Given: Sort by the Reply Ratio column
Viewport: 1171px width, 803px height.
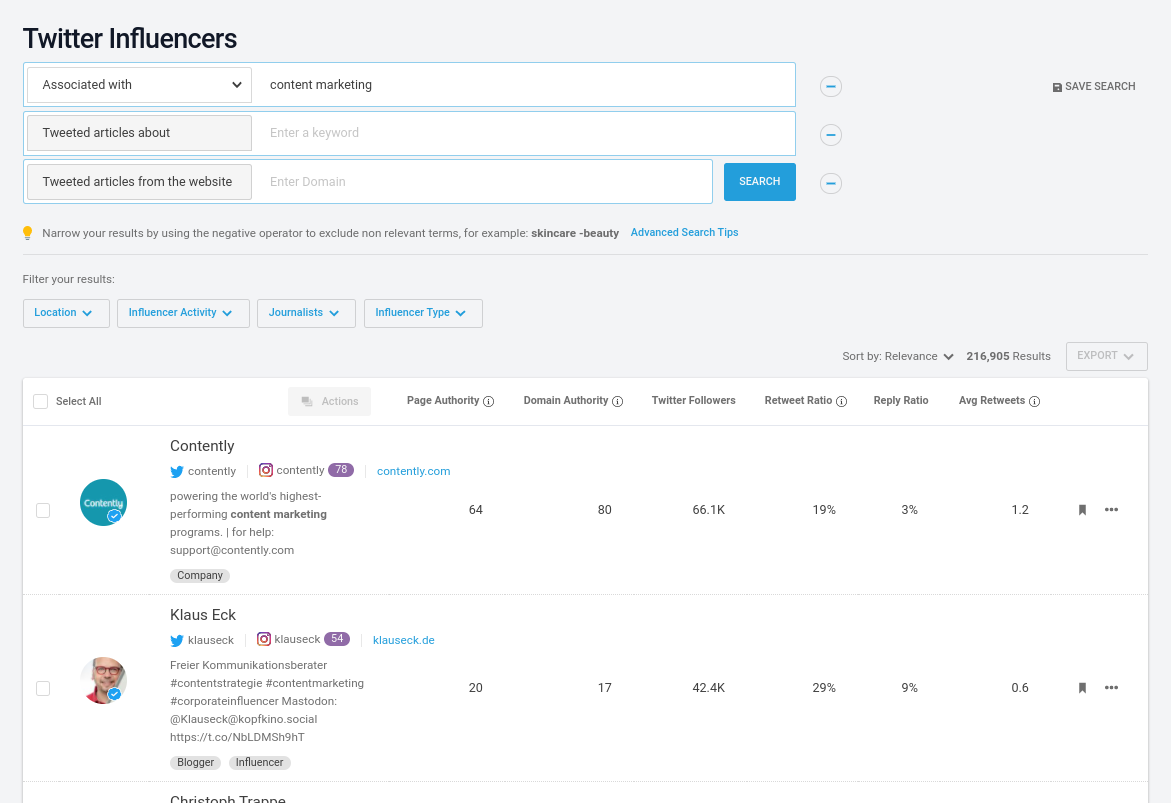Looking at the screenshot, I should (900, 400).
